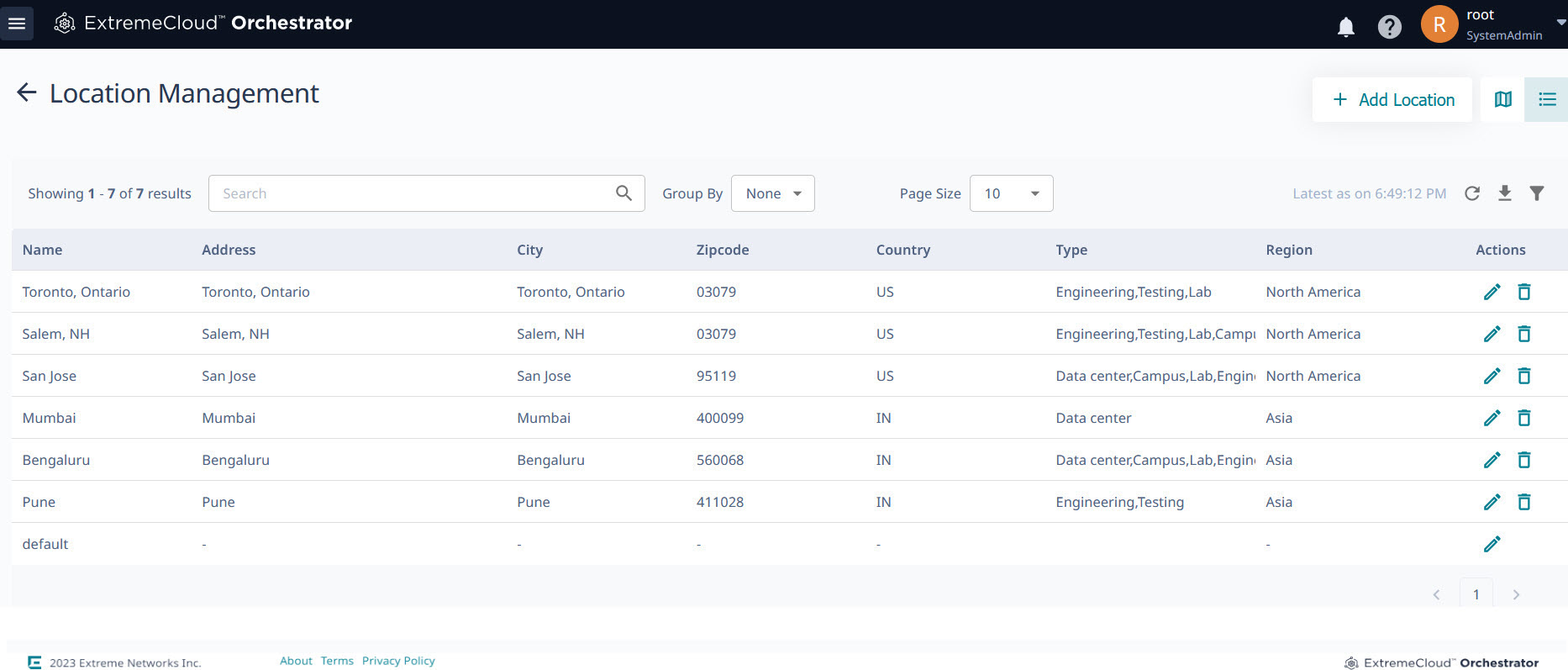Click zipcode 95119 cell
The image size is (1568, 670).
[x=716, y=376]
